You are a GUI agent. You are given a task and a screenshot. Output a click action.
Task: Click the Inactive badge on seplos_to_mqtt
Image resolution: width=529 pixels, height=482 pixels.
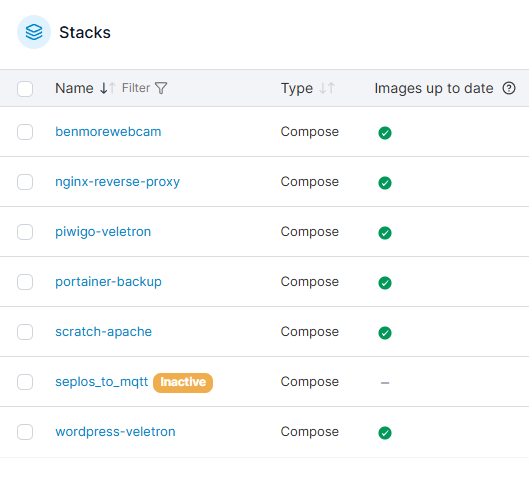pos(183,382)
